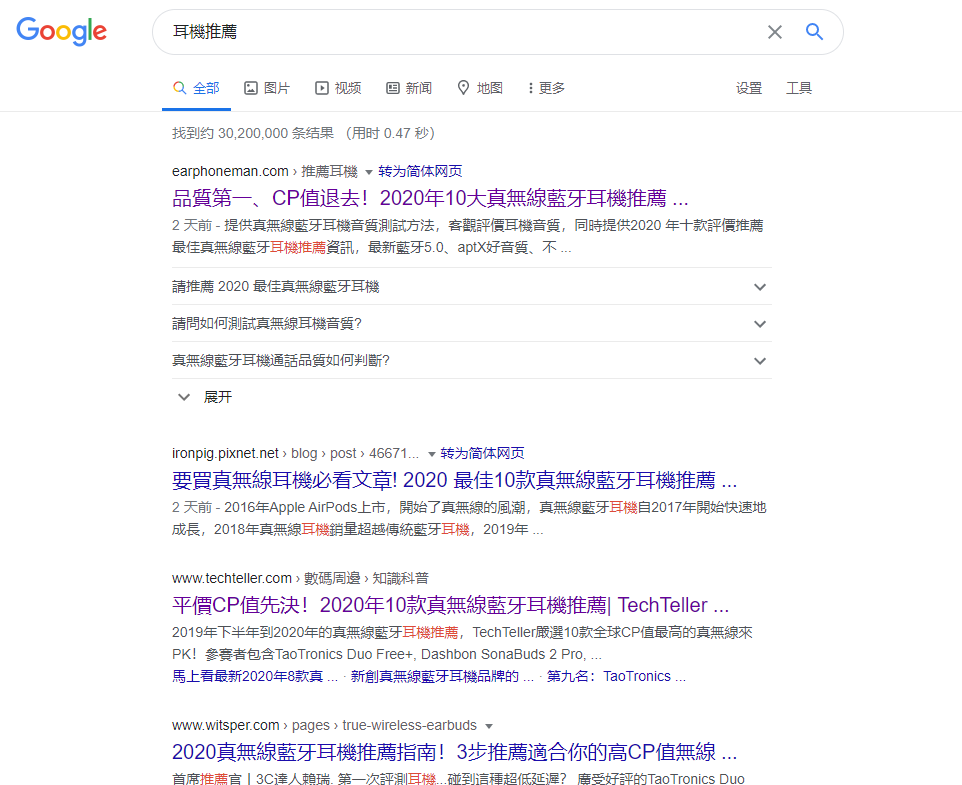Open the 新闻 news tab
Screen dimensions: 962x785
409,88
